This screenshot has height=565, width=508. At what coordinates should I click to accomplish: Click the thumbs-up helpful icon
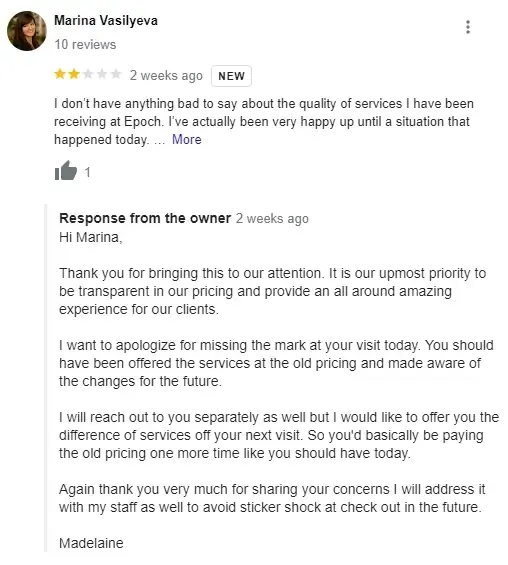[x=66, y=170]
